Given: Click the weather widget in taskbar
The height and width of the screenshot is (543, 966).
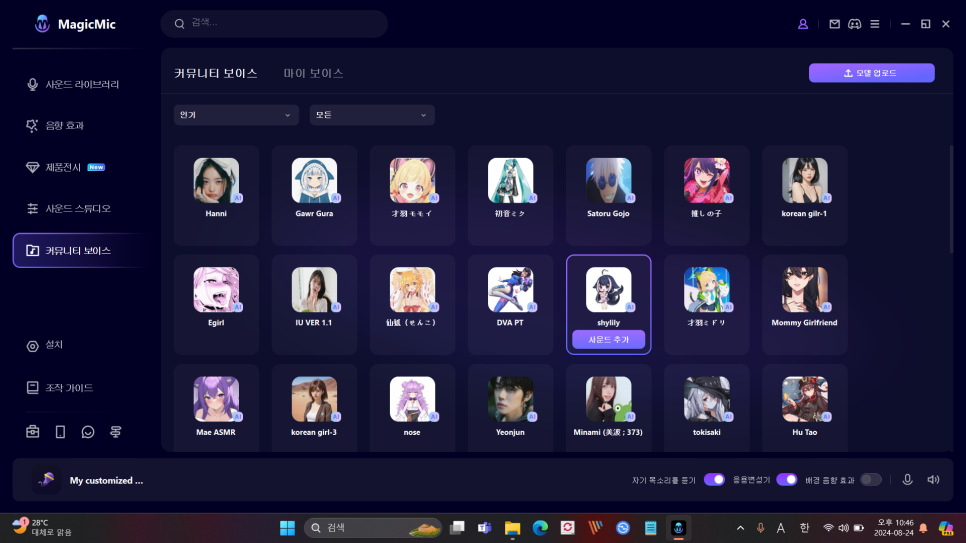Looking at the screenshot, I should coord(42,528).
